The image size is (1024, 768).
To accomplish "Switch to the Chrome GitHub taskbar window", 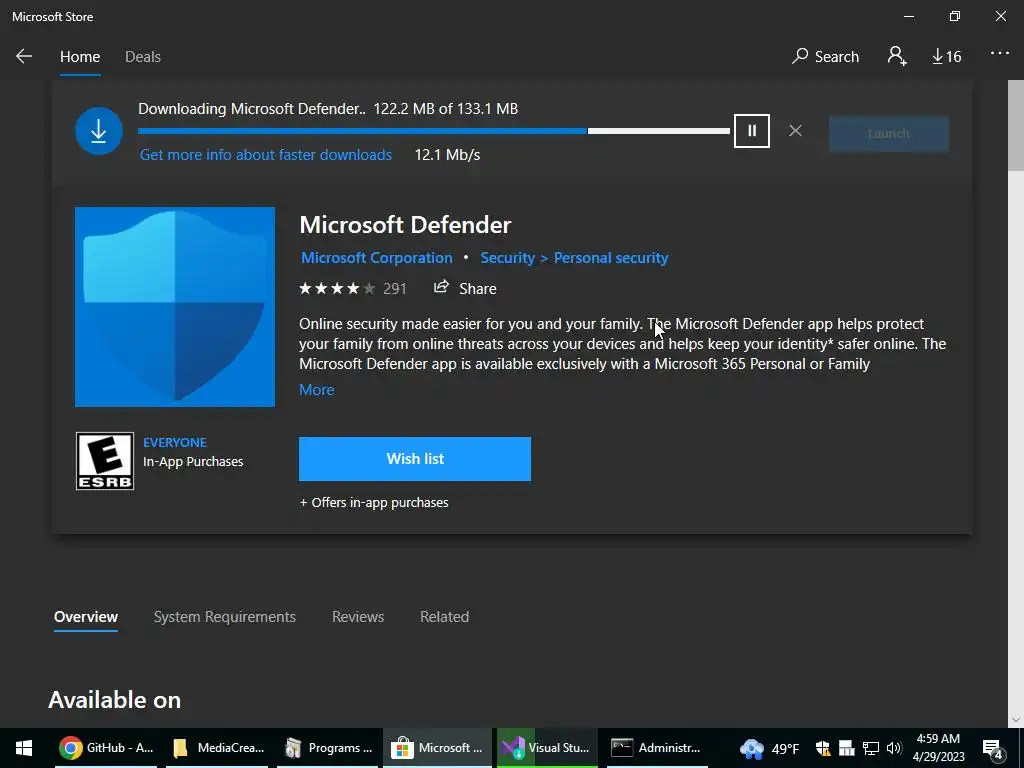I will 106,748.
